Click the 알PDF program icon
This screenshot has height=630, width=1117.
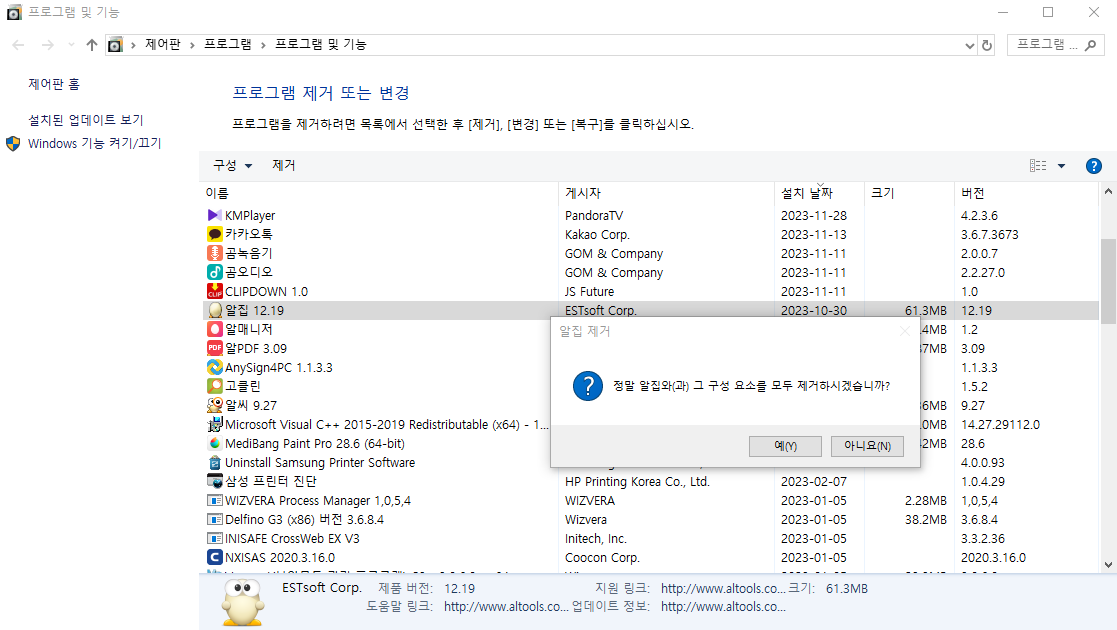tap(215, 348)
